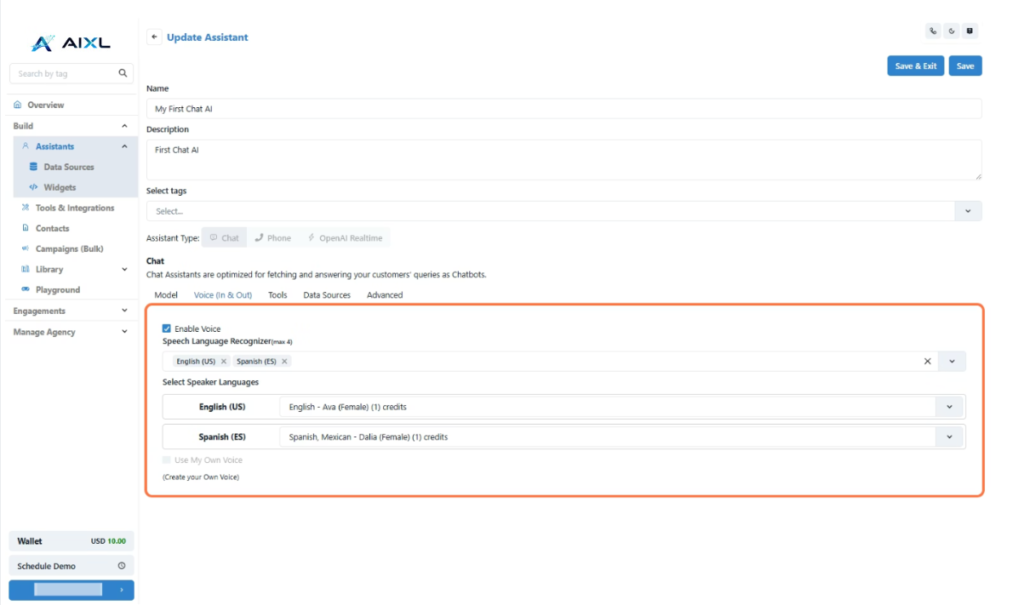1024x605 pixels.
Task: Open Data Sources from the sidebar
Action: pyautogui.click(x=67, y=167)
